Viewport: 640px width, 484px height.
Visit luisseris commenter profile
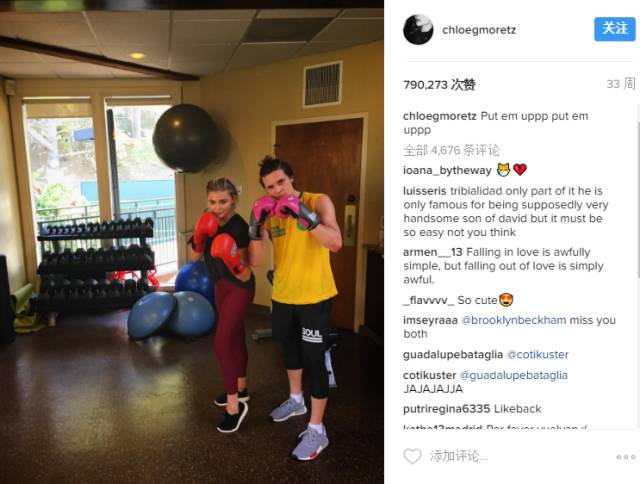point(425,191)
